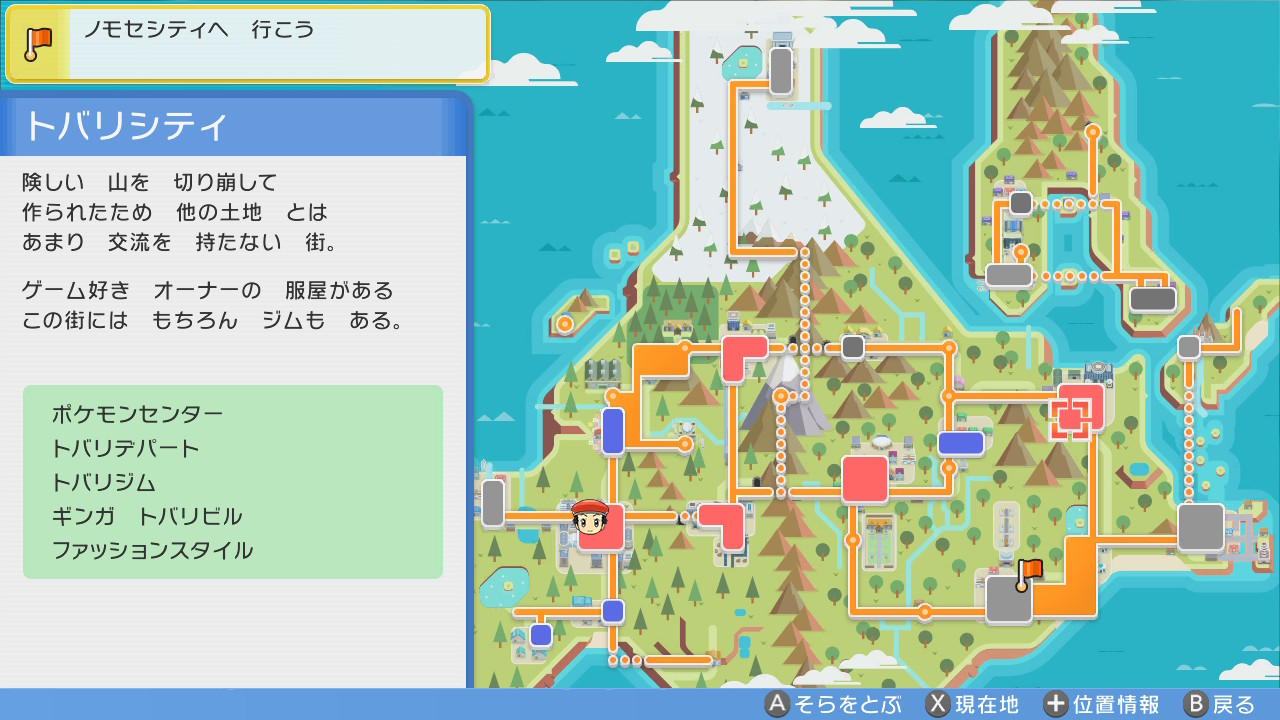This screenshot has width=1280, height=720.
Task: Click the トバリシティ town name header
Action: 126,127
